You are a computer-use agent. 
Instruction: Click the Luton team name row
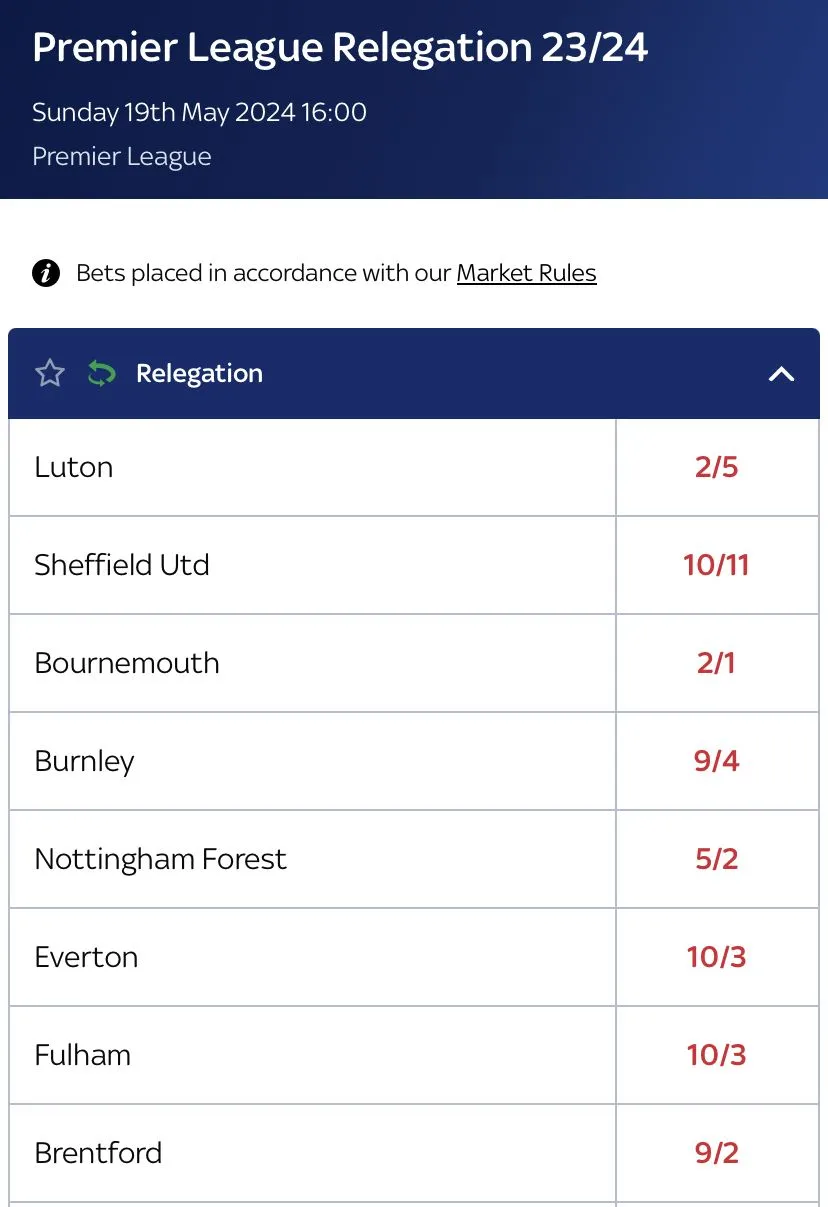[x=74, y=467]
